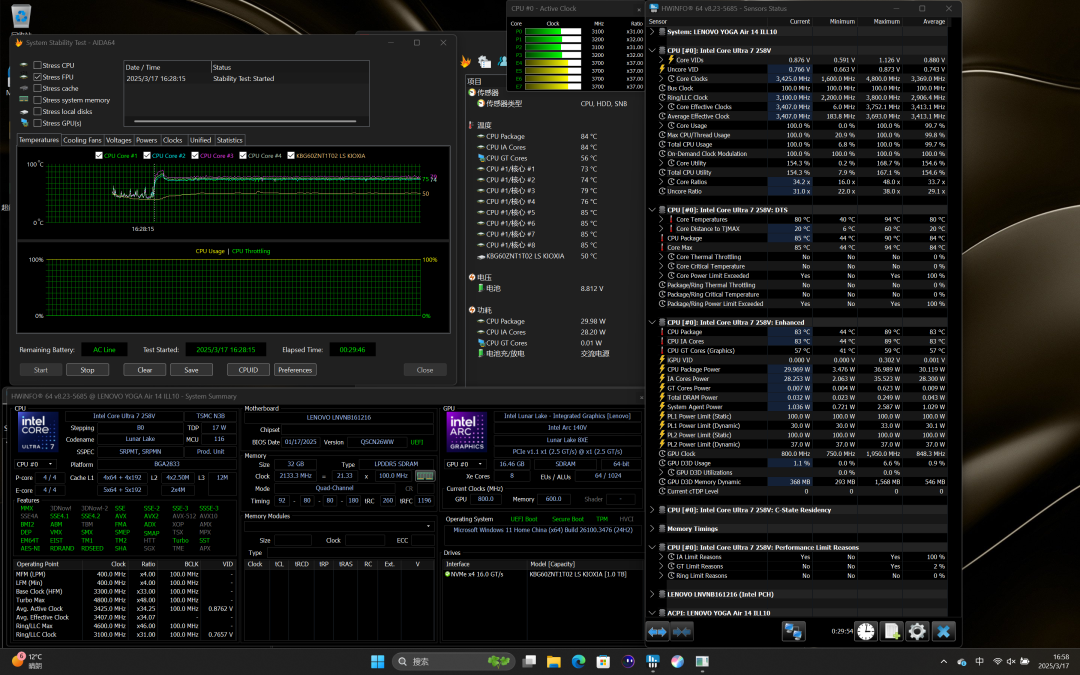The image size is (1080, 675).
Task: Open the Windows Start menu
Action: pyautogui.click(x=377, y=661)
